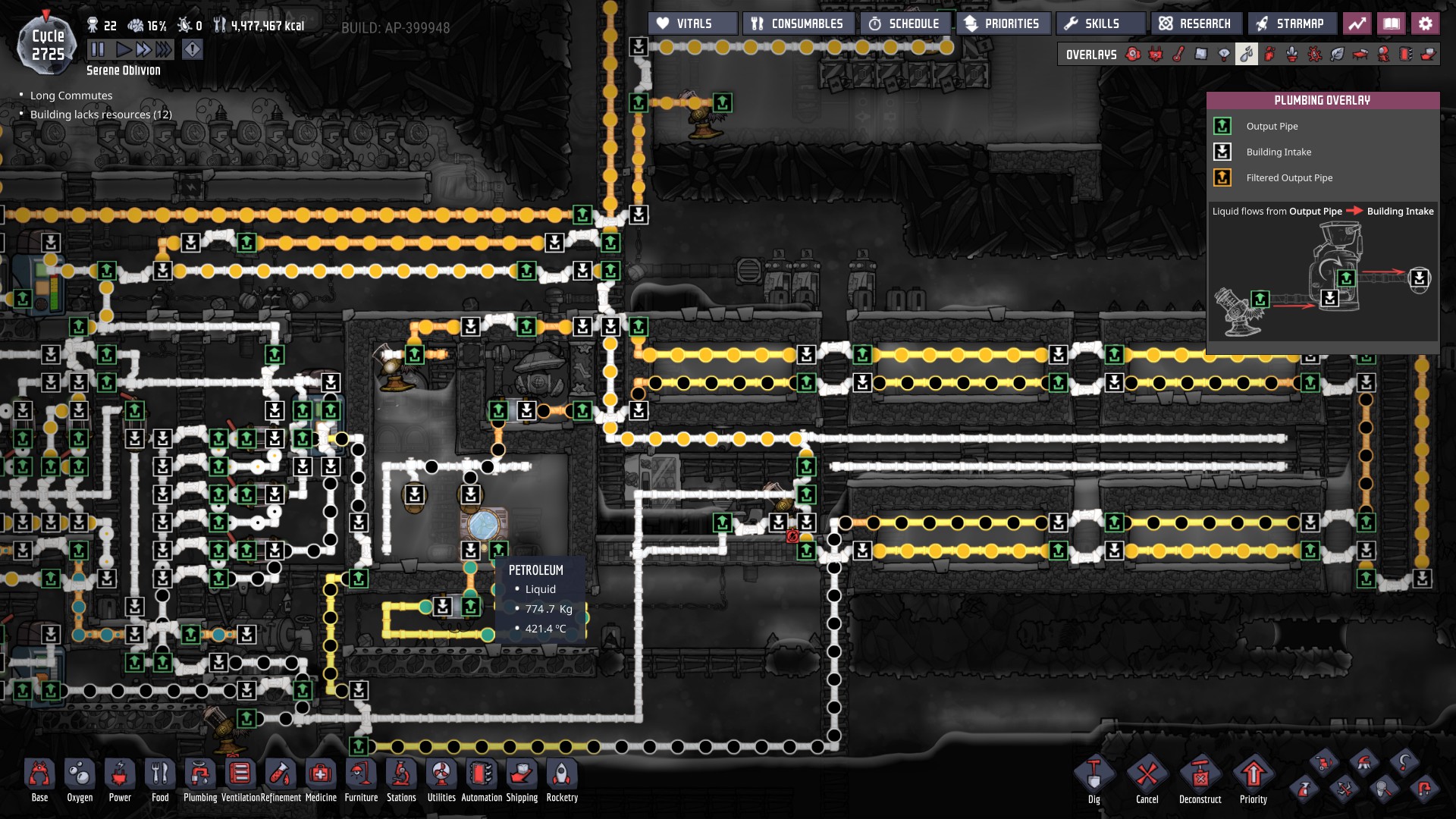1456x819 pixels.
Task: Open the colony report graph icon
Action: (x=1357, y=24)
